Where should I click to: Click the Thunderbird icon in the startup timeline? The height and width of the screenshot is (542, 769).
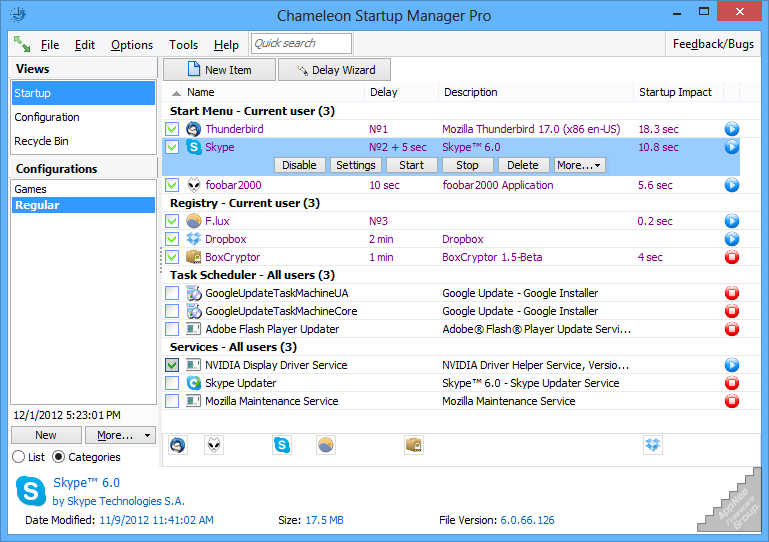pyautogui.click(x=178, y=445)
